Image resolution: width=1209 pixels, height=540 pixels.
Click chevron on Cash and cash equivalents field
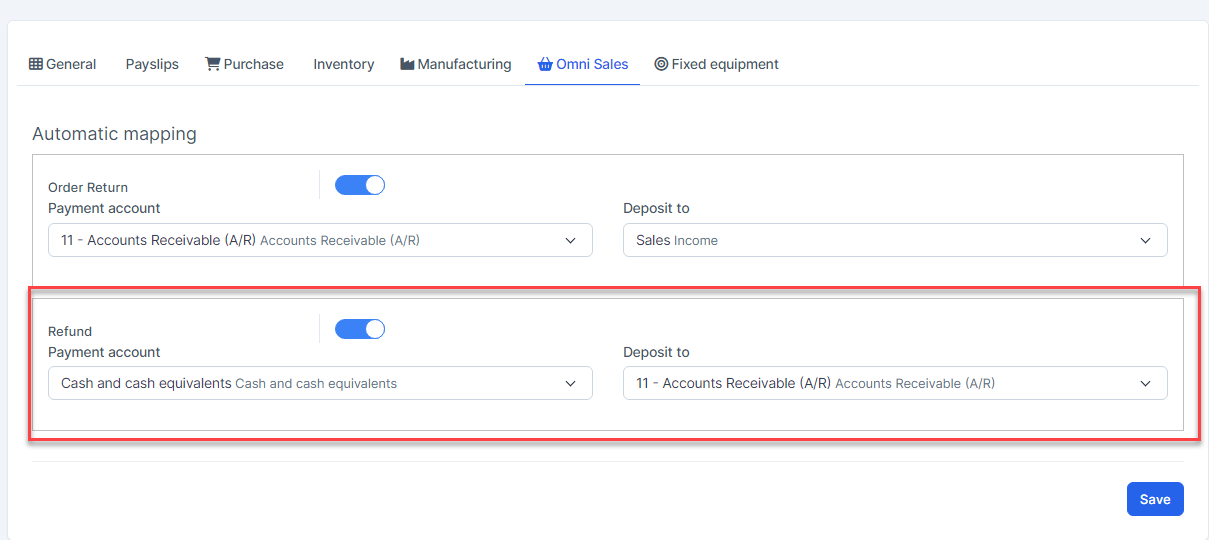pos(571,383)
